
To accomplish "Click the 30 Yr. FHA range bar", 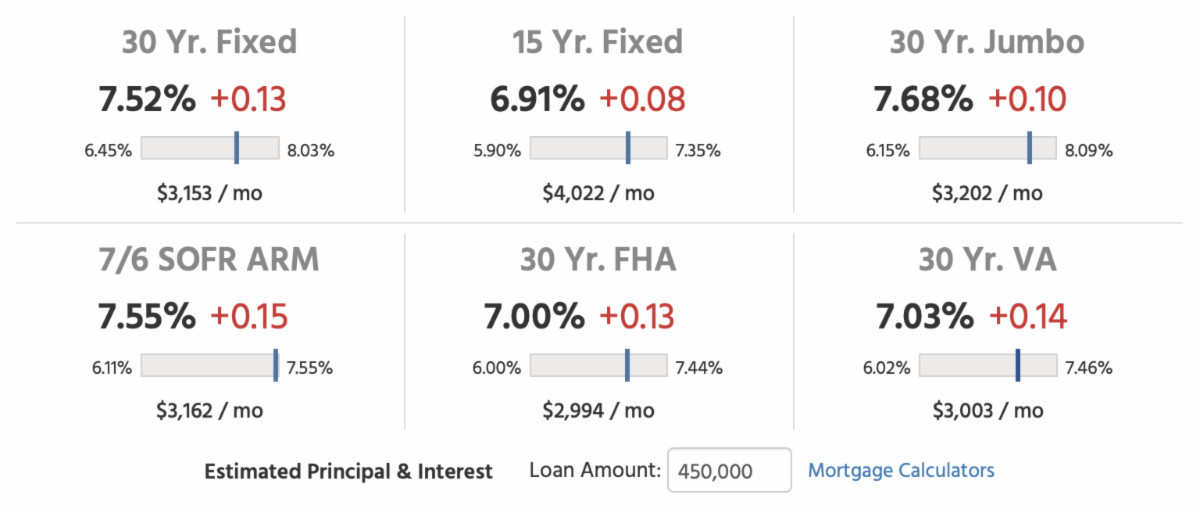I will pos(598,366).
